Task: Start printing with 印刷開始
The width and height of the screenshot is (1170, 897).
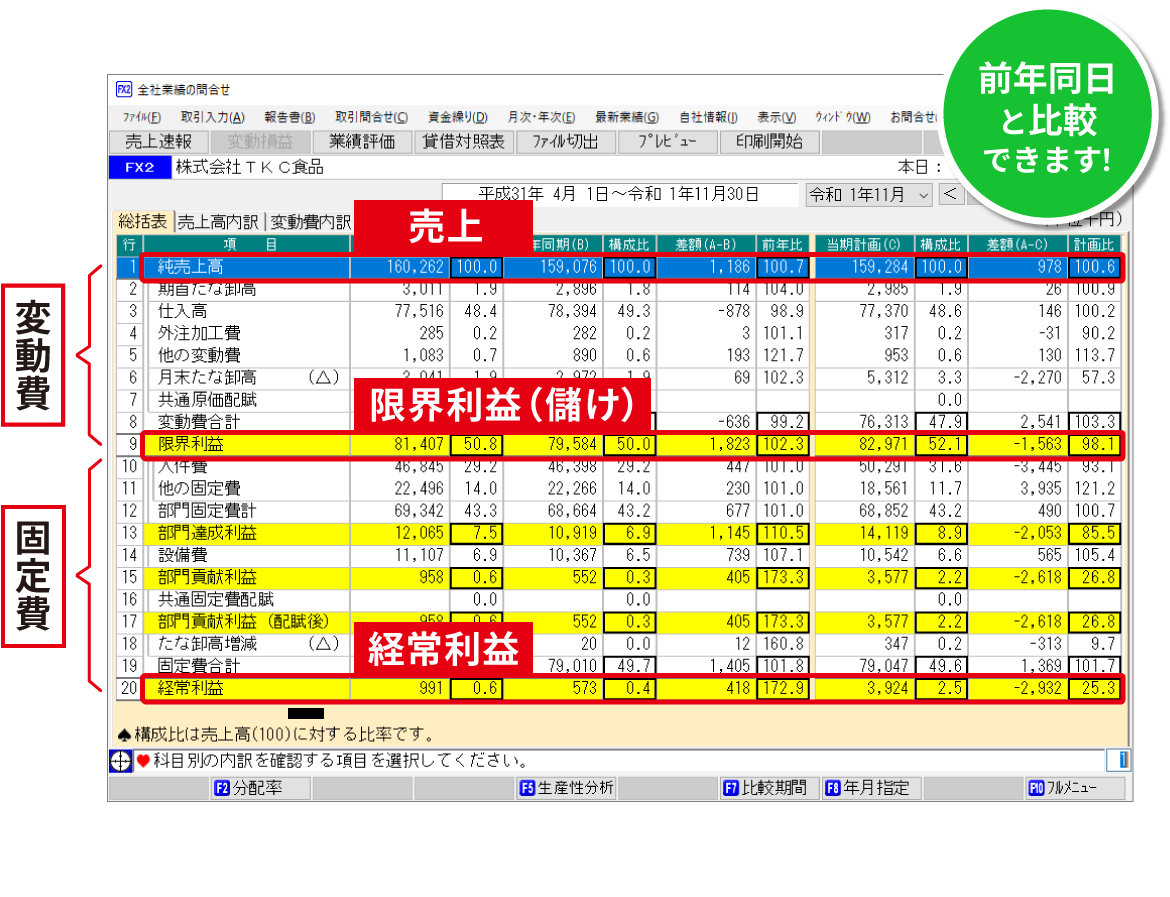Action: (x=769, y=141)
